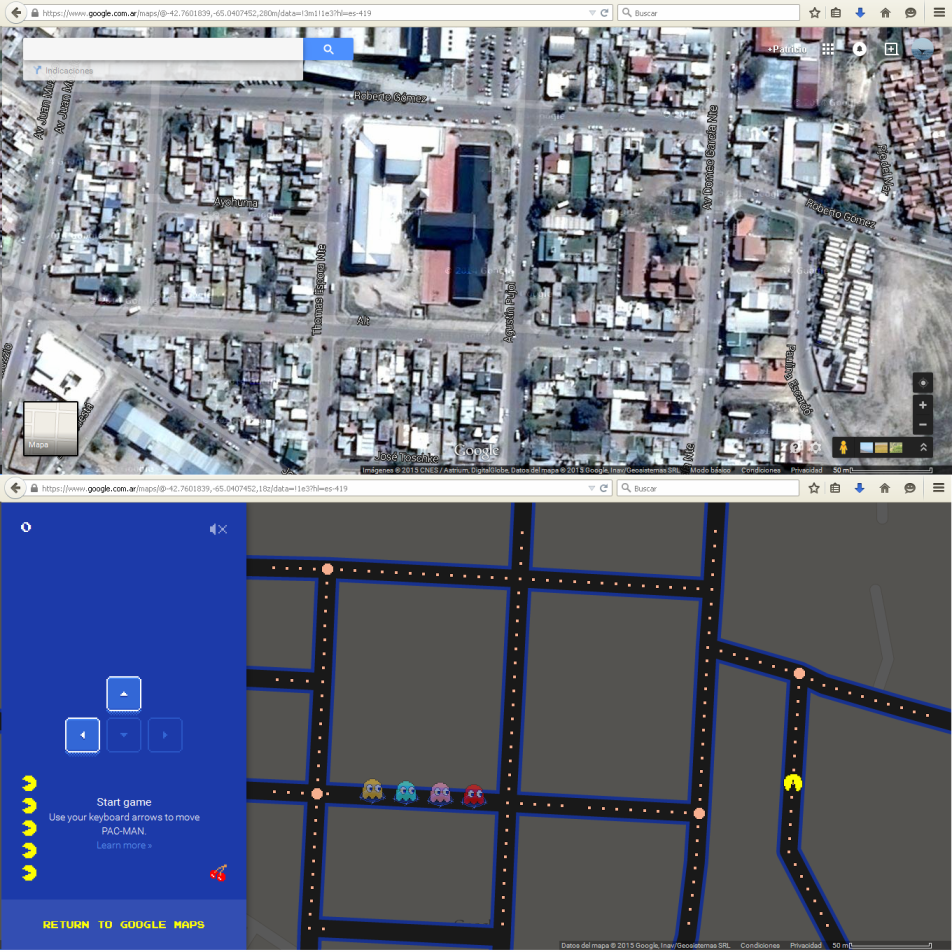Focus the Buscar field in top browser
The height and width of the screenshot is (952, 952).
coord(708,13)
